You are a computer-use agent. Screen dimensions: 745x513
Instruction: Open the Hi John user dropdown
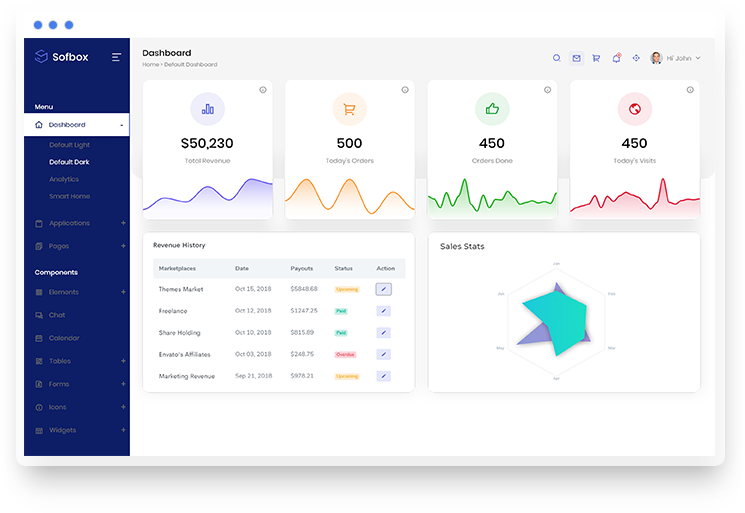(x=676, y=58)
